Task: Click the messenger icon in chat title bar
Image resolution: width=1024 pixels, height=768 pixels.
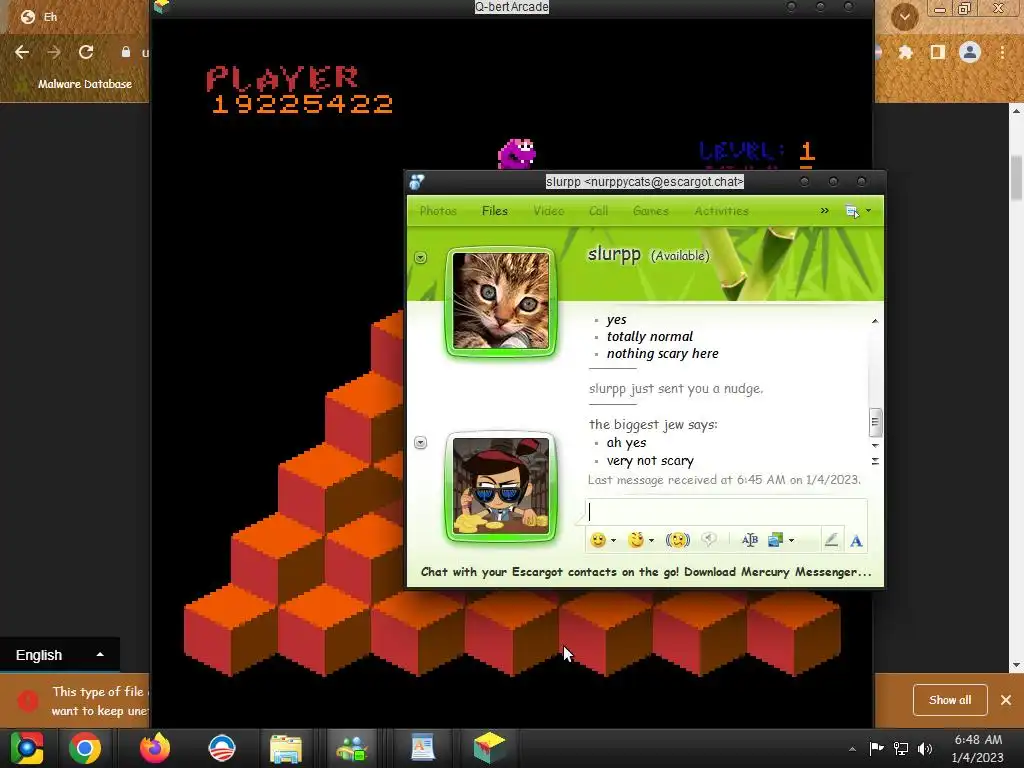Action: (x=417, y=182)
